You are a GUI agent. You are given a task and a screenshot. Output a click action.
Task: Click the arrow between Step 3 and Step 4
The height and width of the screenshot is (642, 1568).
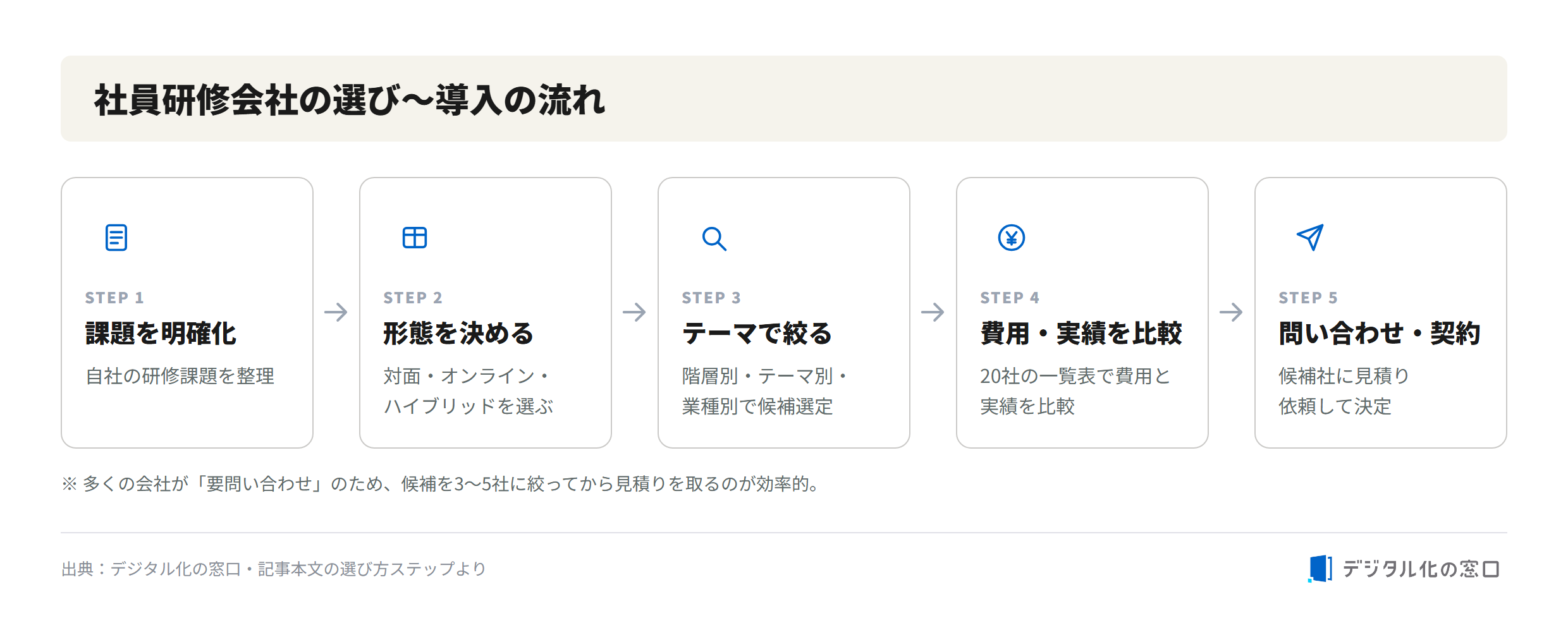coord(933,312)
